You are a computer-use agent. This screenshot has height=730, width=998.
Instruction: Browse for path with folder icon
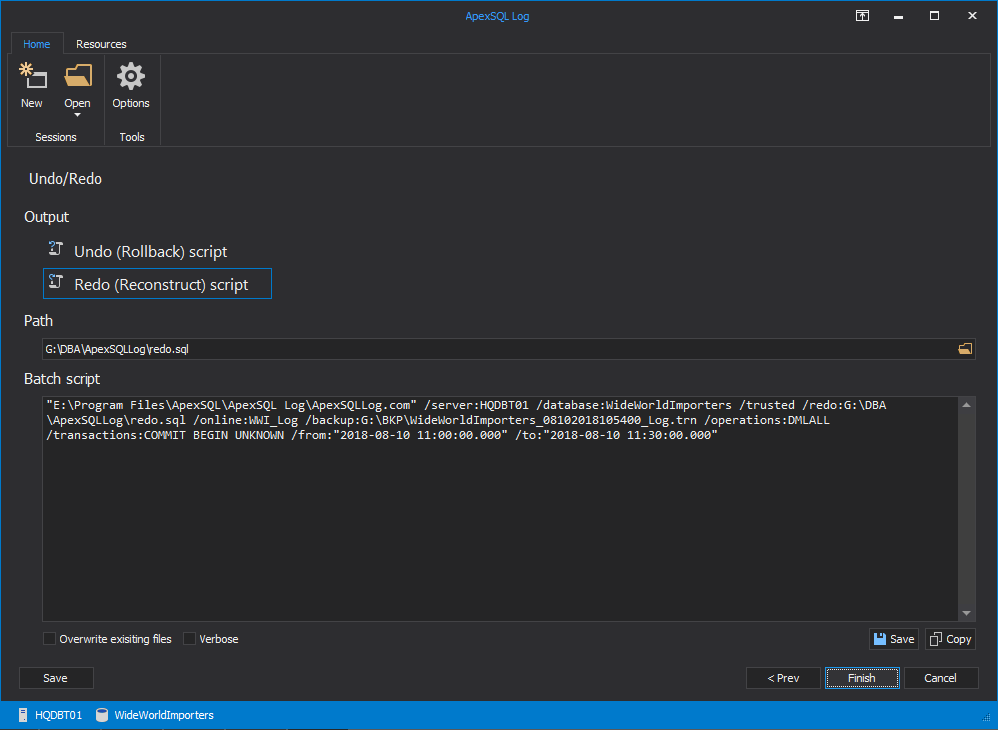[x=965, y=349]
